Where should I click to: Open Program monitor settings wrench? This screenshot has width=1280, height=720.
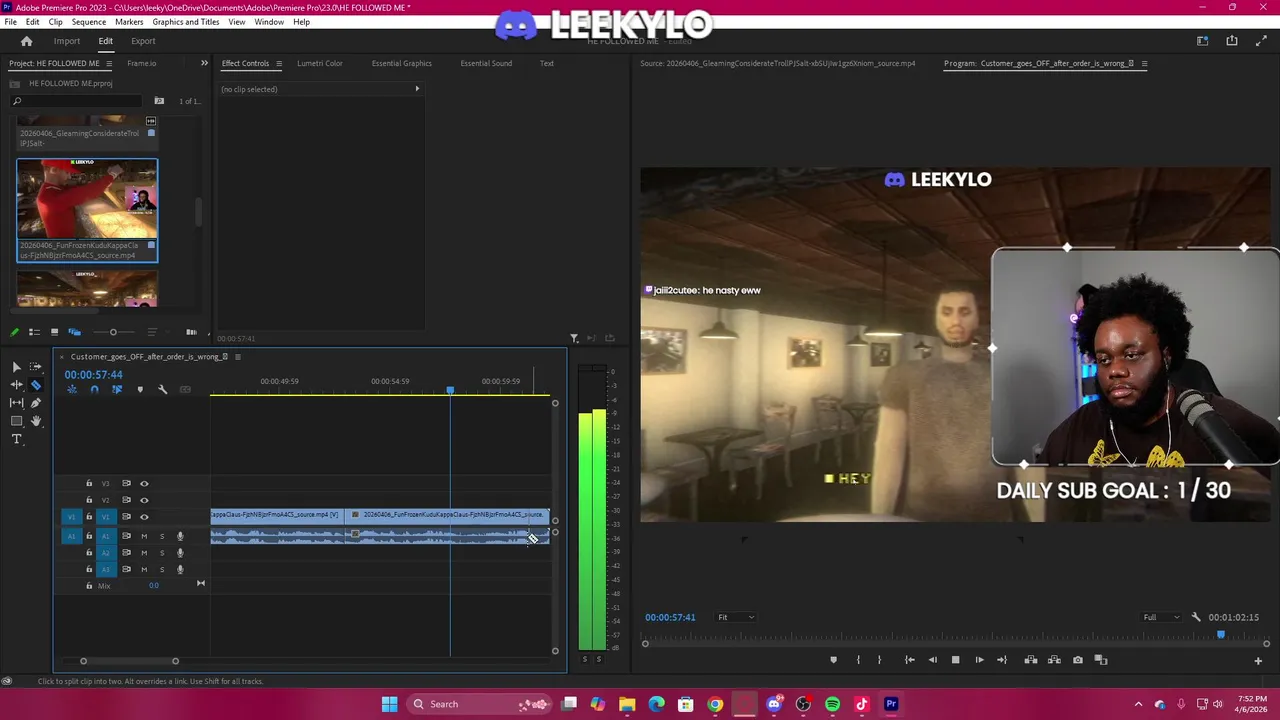click(x=1196, y=617)
